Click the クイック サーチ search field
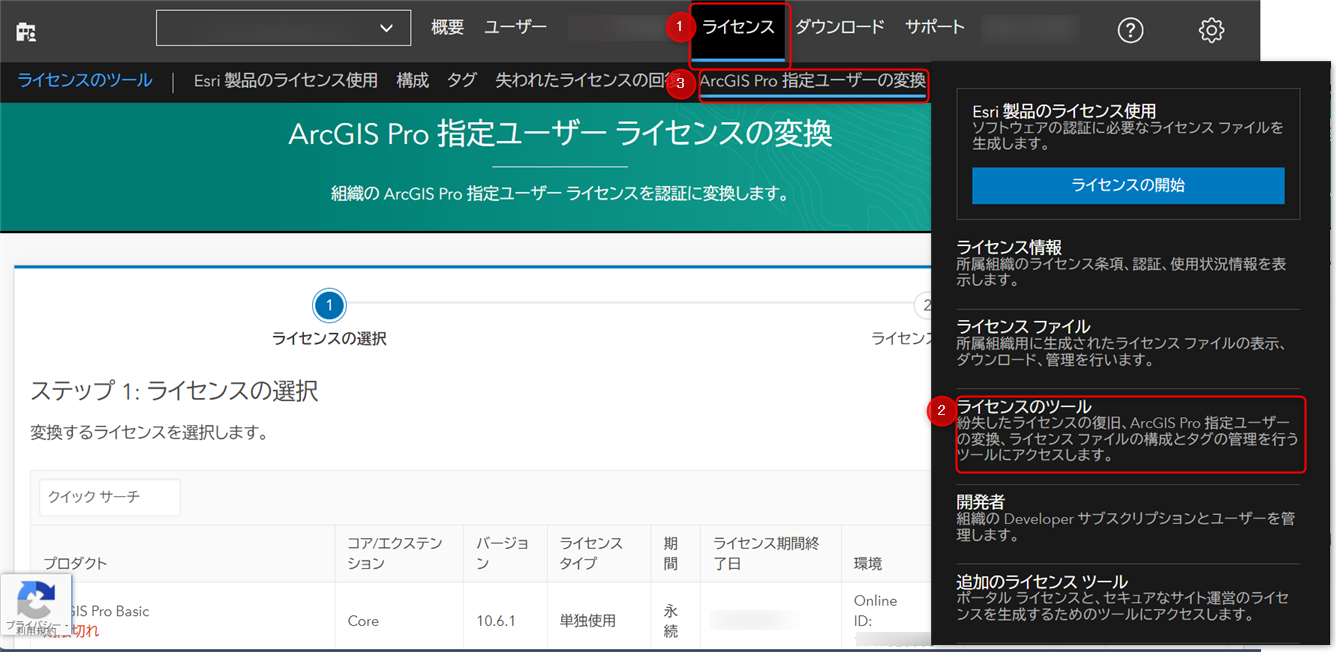This screenshot has height=652, width=1336. [x=110, y=497]
